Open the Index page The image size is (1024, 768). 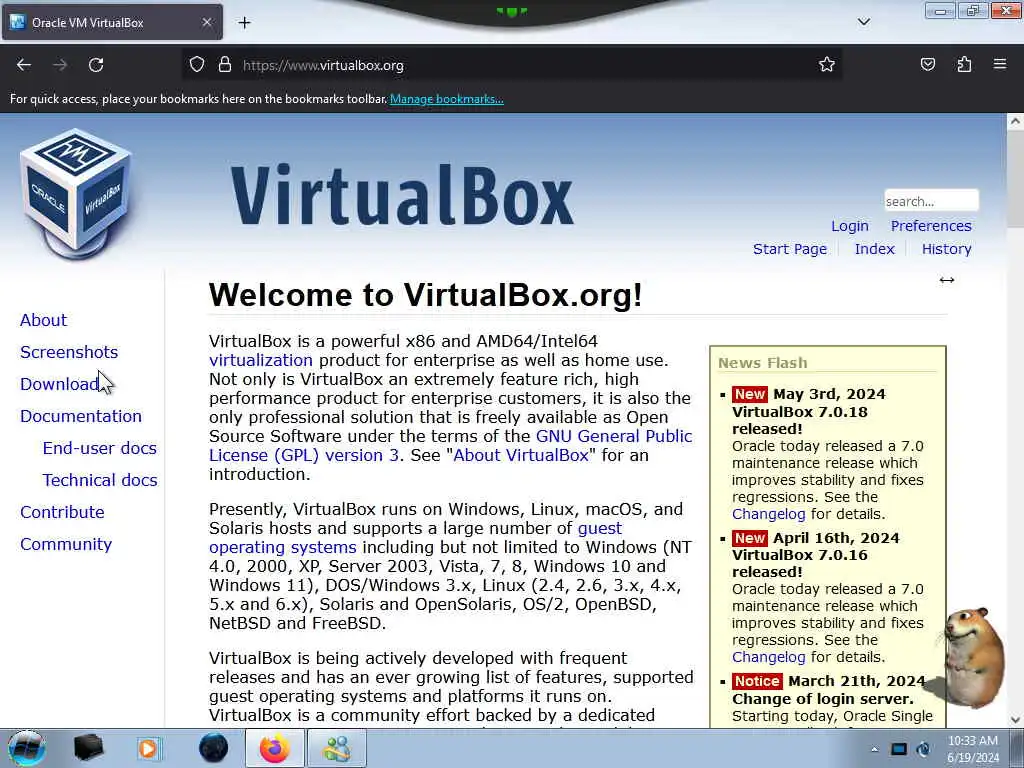click(874, 249)
